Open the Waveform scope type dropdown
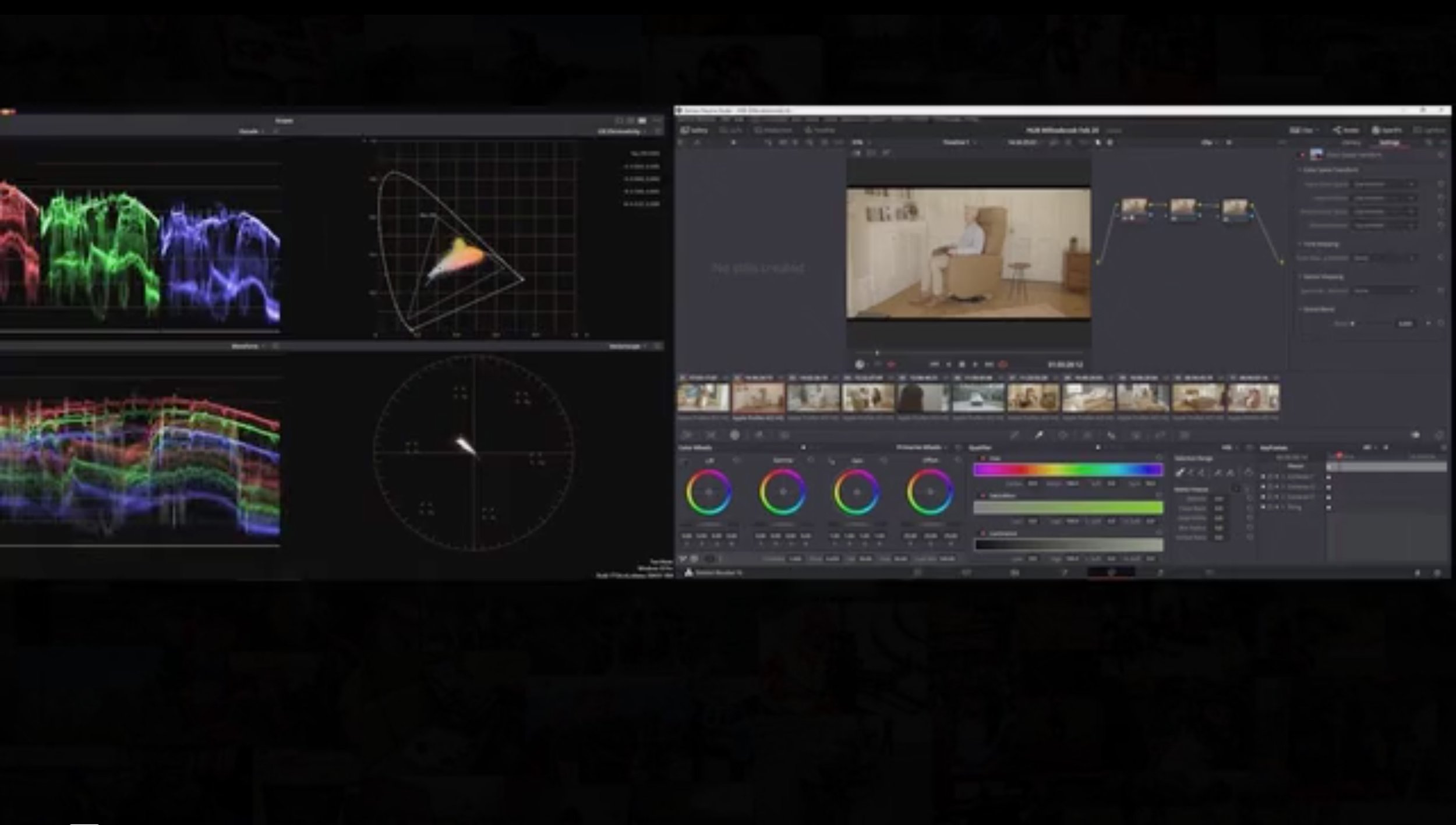Viewport: 1456px width, 825px height. click(x=248, y=346)
